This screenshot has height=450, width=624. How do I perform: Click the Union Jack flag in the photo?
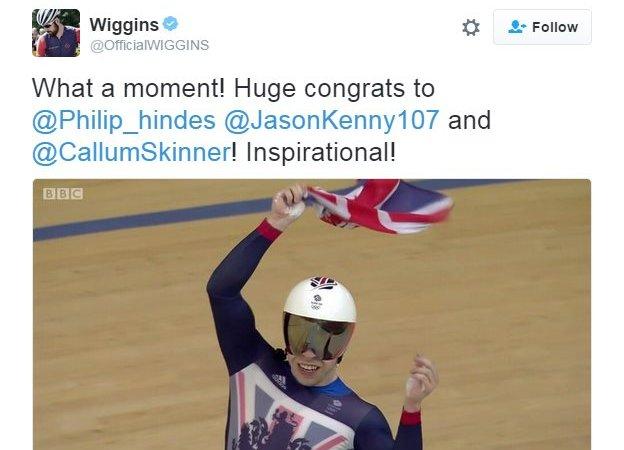click(380, 206)
